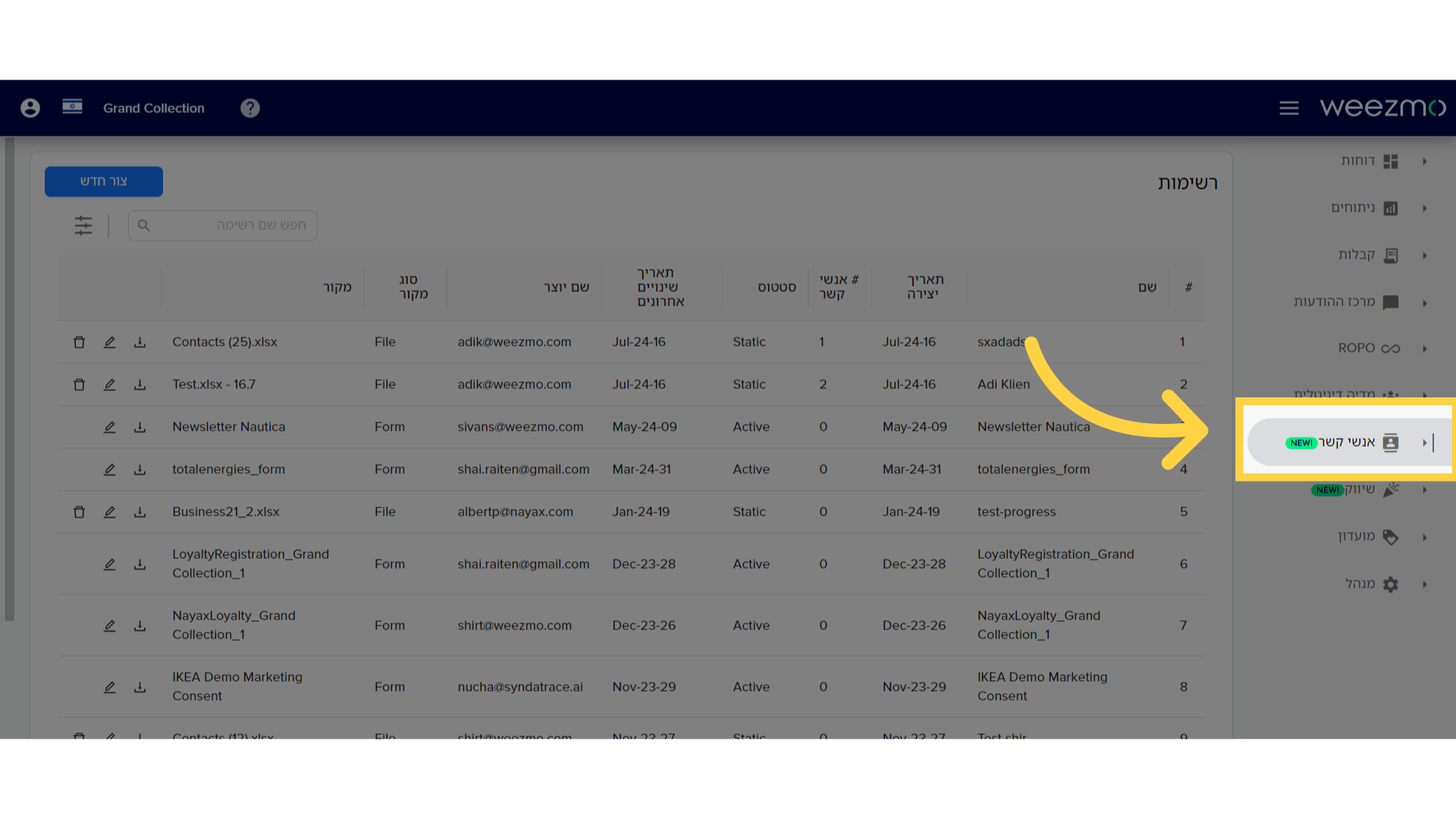The height and width of the screenshot is (819, 1456).
Task: Edit the Contacts (25).xlsx row
Action: (x=109, y=342)
